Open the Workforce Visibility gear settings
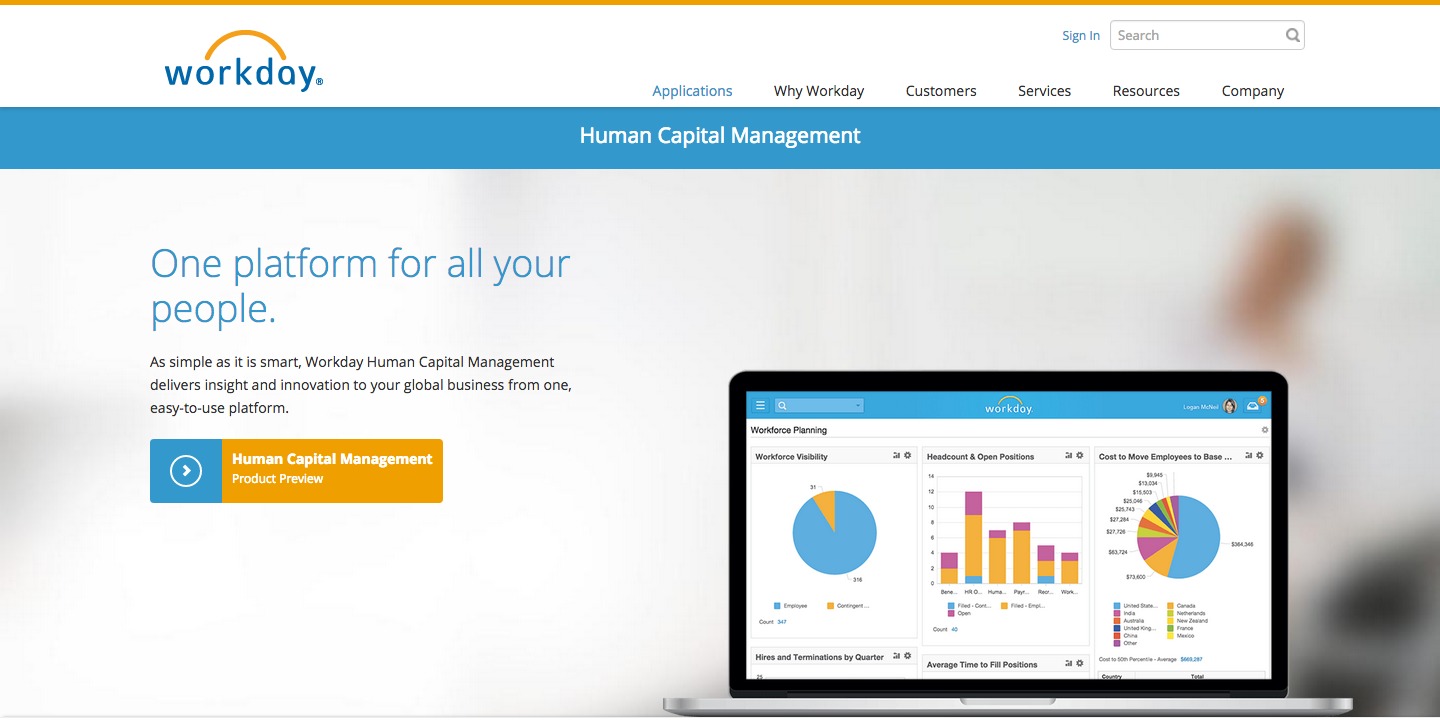 point(908,456)
